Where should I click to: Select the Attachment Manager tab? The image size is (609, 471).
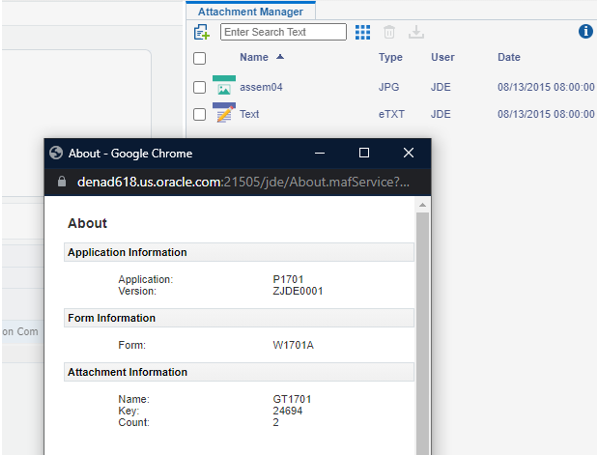251,11
